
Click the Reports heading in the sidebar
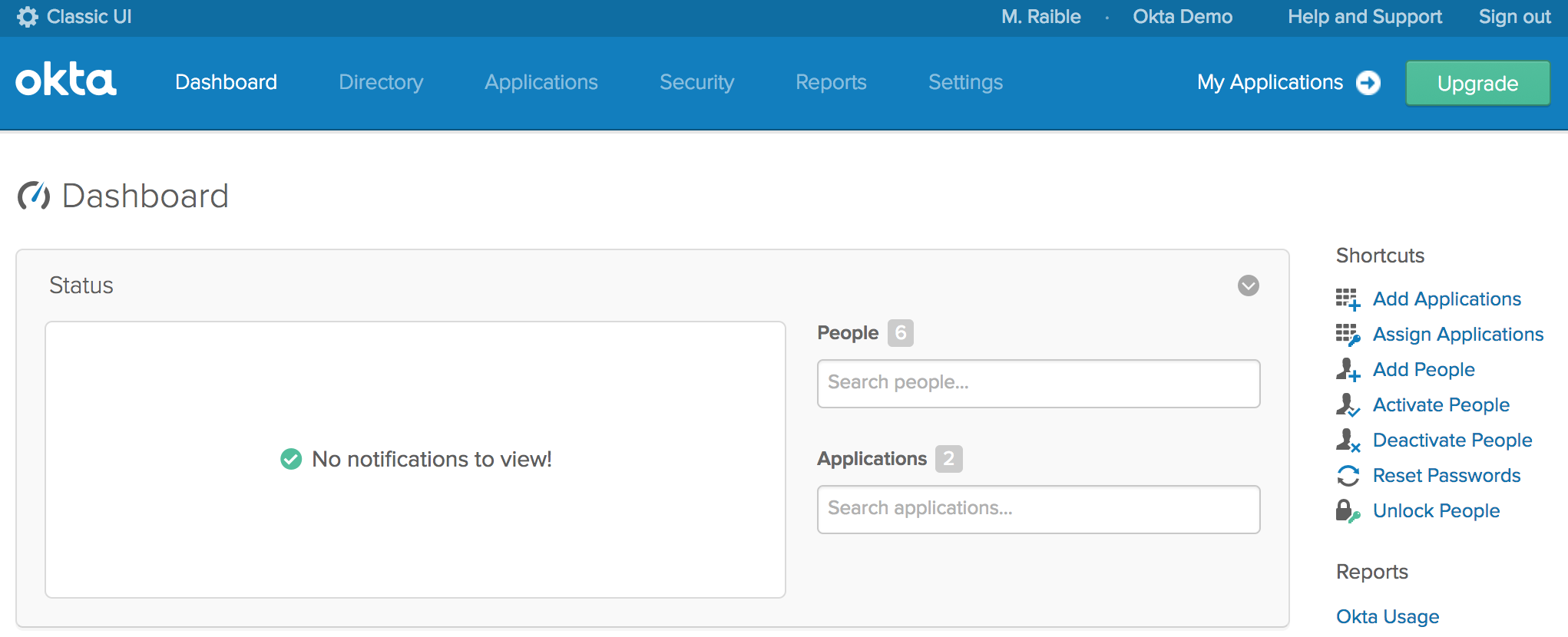pos(1372,573)
